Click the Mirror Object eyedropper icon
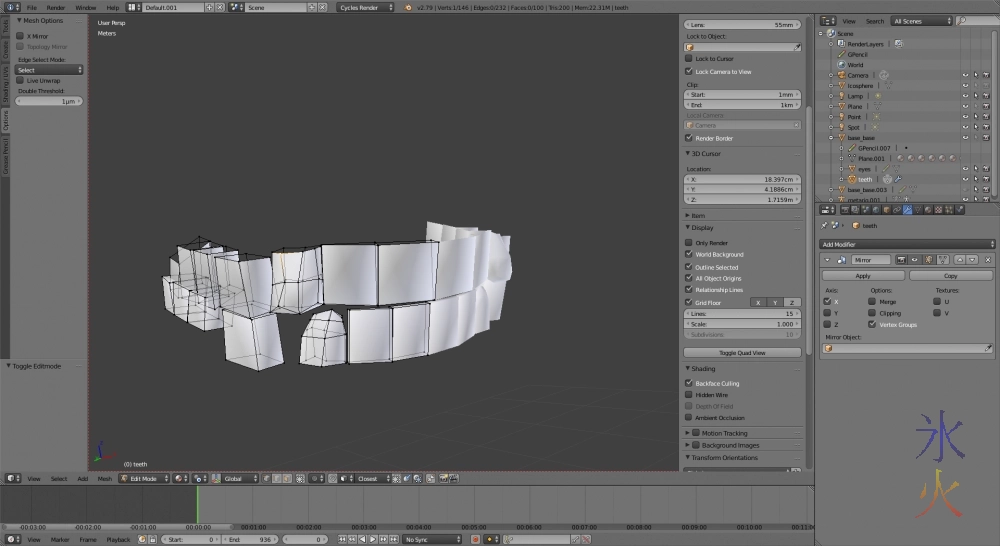This screenshot has width=1000, height=546. (989, 349)
